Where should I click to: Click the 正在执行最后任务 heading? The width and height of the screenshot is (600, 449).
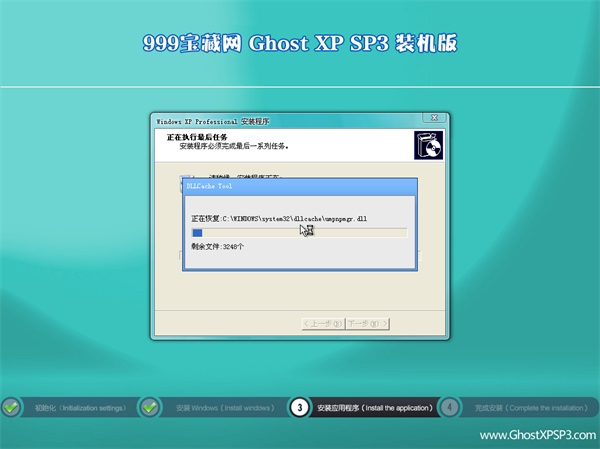[x=197, y=136]
